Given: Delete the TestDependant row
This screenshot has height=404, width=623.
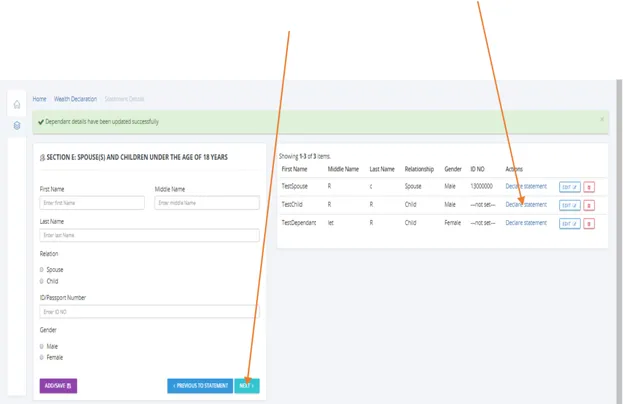Looking at the screenshot, I should click(589, 223).
